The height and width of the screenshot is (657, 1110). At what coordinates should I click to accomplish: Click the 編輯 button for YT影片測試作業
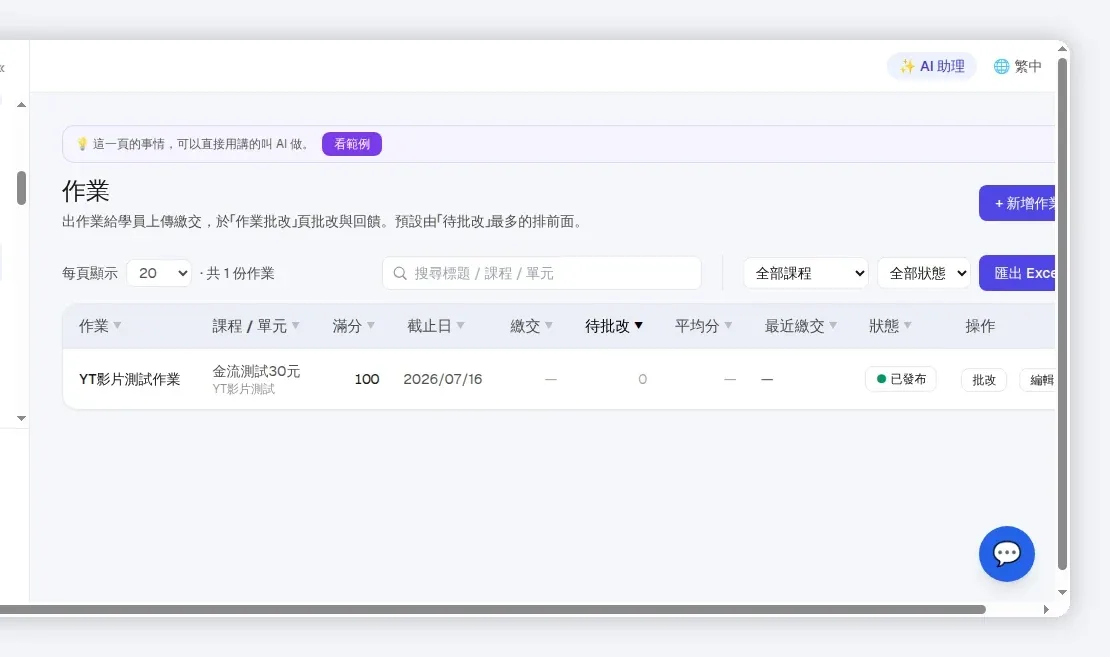click(1038, 380)
